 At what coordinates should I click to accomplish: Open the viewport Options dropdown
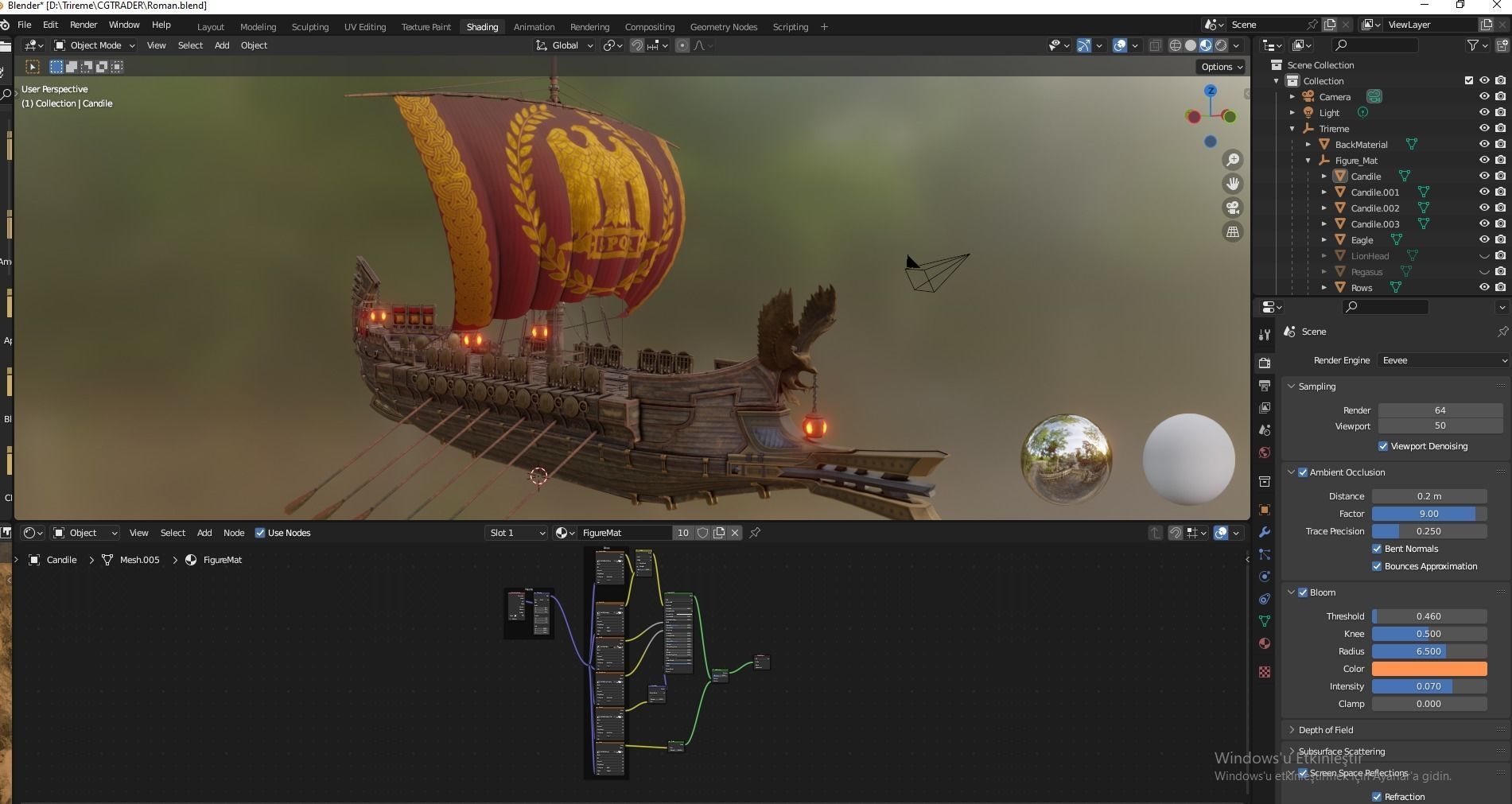point(1222,67)
